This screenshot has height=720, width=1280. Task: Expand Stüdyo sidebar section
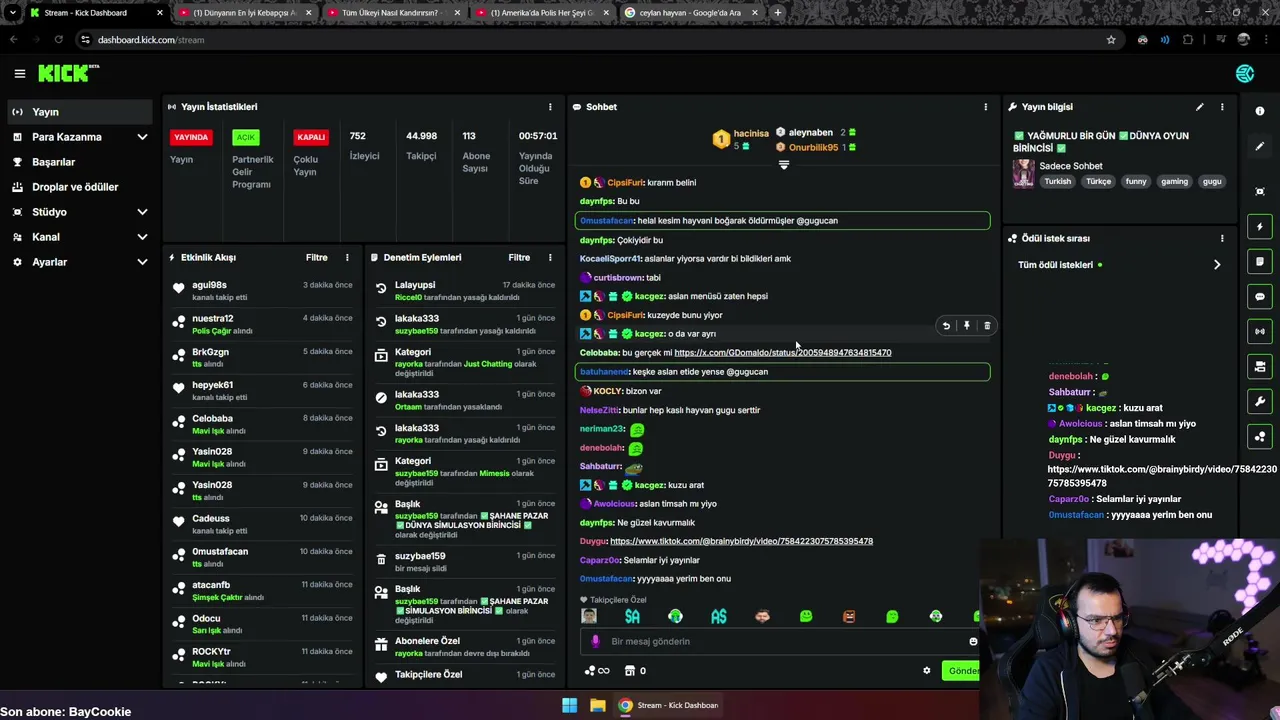click(x=142, y=212)
